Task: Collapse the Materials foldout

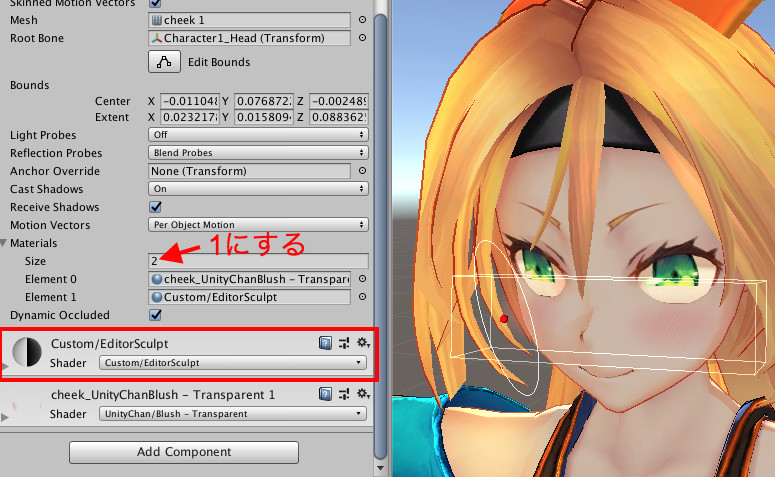Action: 4,243
